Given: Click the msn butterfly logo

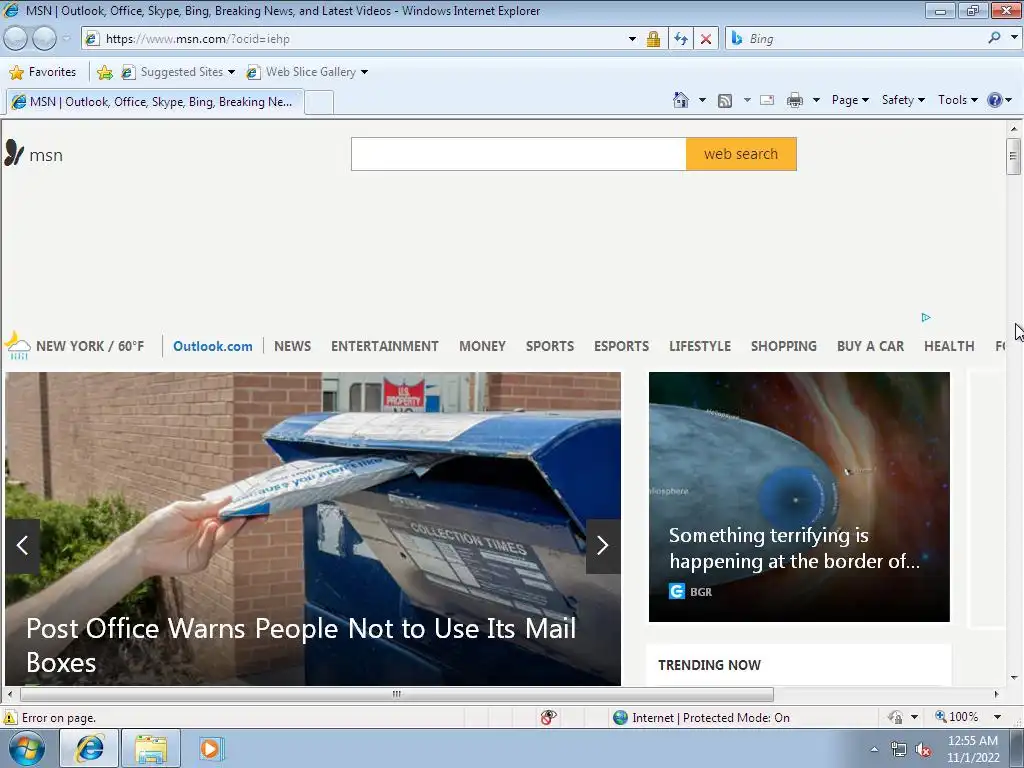Looking at the screenshot, I should tap(14, 153).
